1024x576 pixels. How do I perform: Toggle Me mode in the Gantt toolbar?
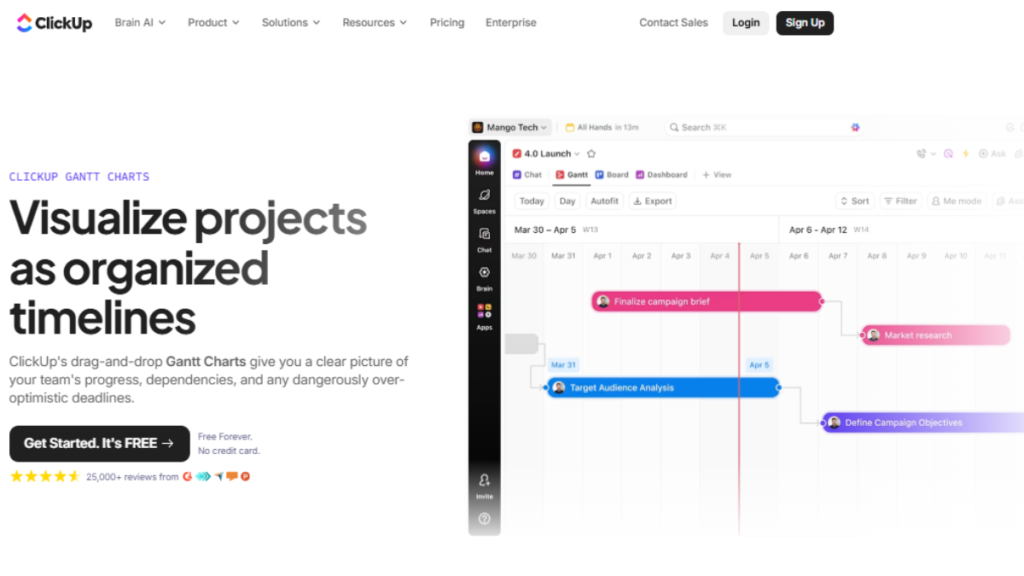[956, 200]
